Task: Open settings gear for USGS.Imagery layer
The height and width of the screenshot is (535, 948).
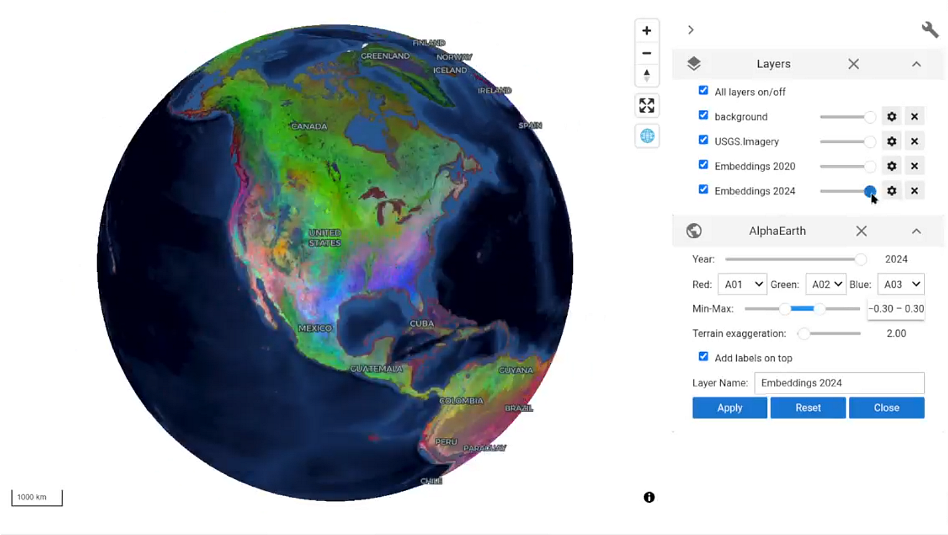Action: pyautogui.click(x=891, y=141)
